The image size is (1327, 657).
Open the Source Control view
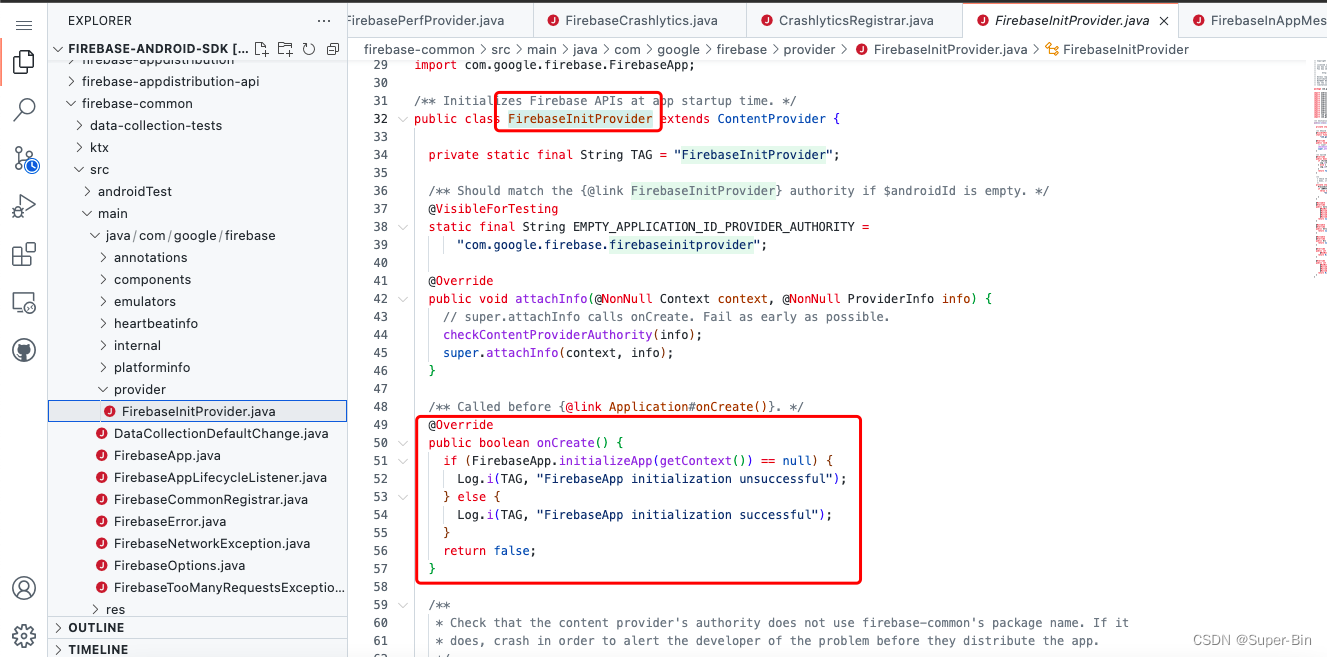24,157
